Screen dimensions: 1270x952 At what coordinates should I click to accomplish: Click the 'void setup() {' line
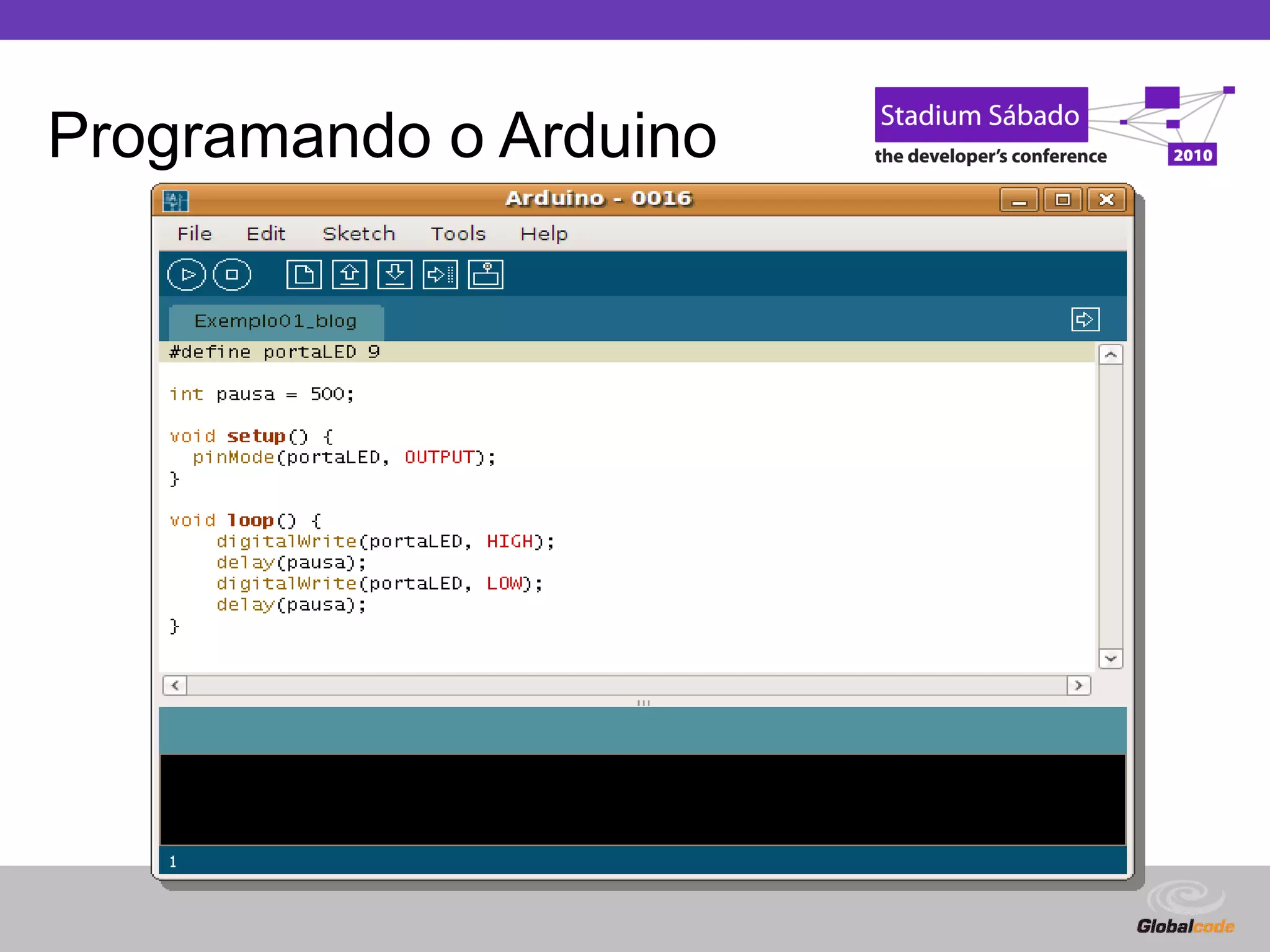pyautogui.click(x=251, y=436)
